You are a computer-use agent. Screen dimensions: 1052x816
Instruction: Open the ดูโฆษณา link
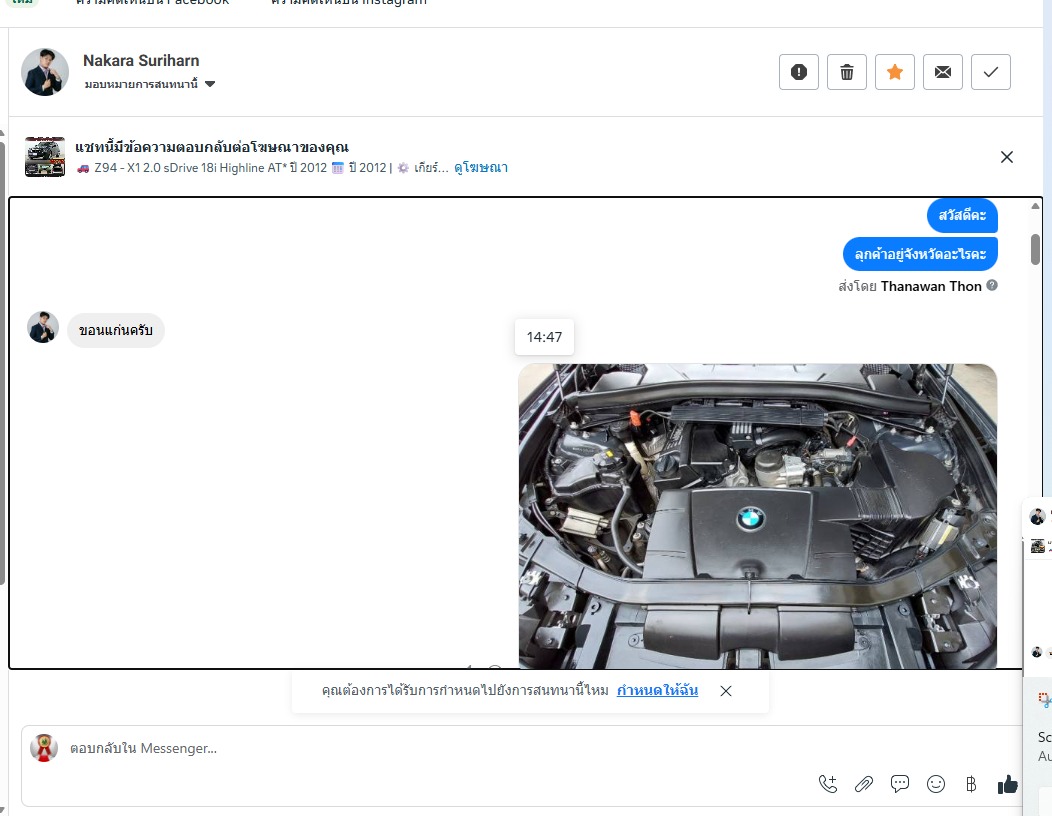tap(480, 168)
